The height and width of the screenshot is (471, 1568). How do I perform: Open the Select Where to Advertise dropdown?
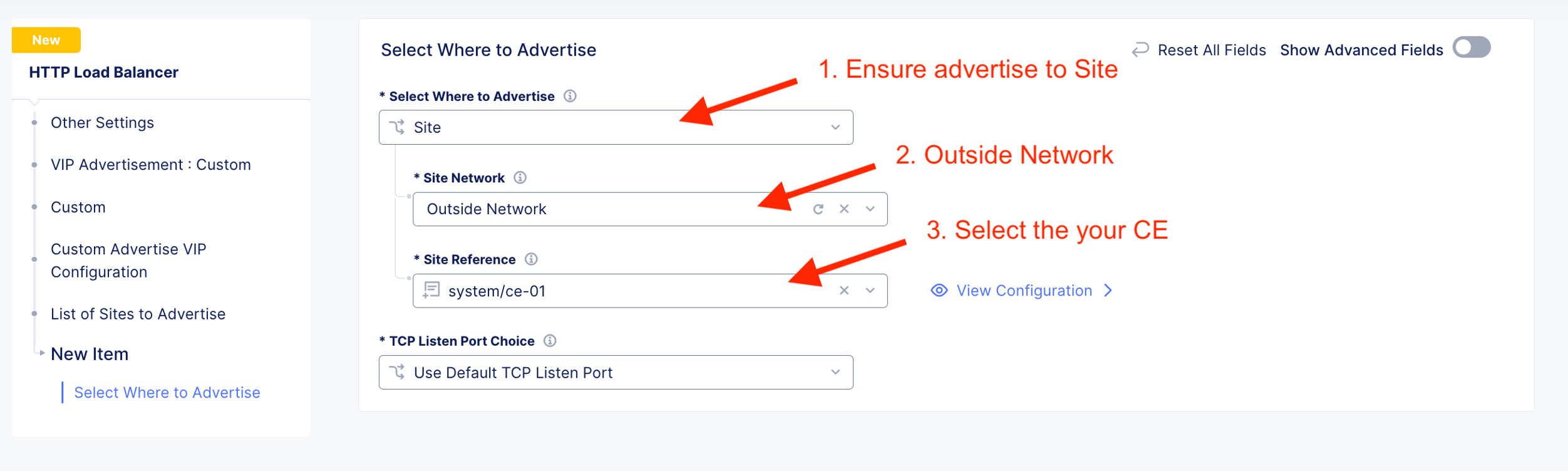click(x=835, y=127)
